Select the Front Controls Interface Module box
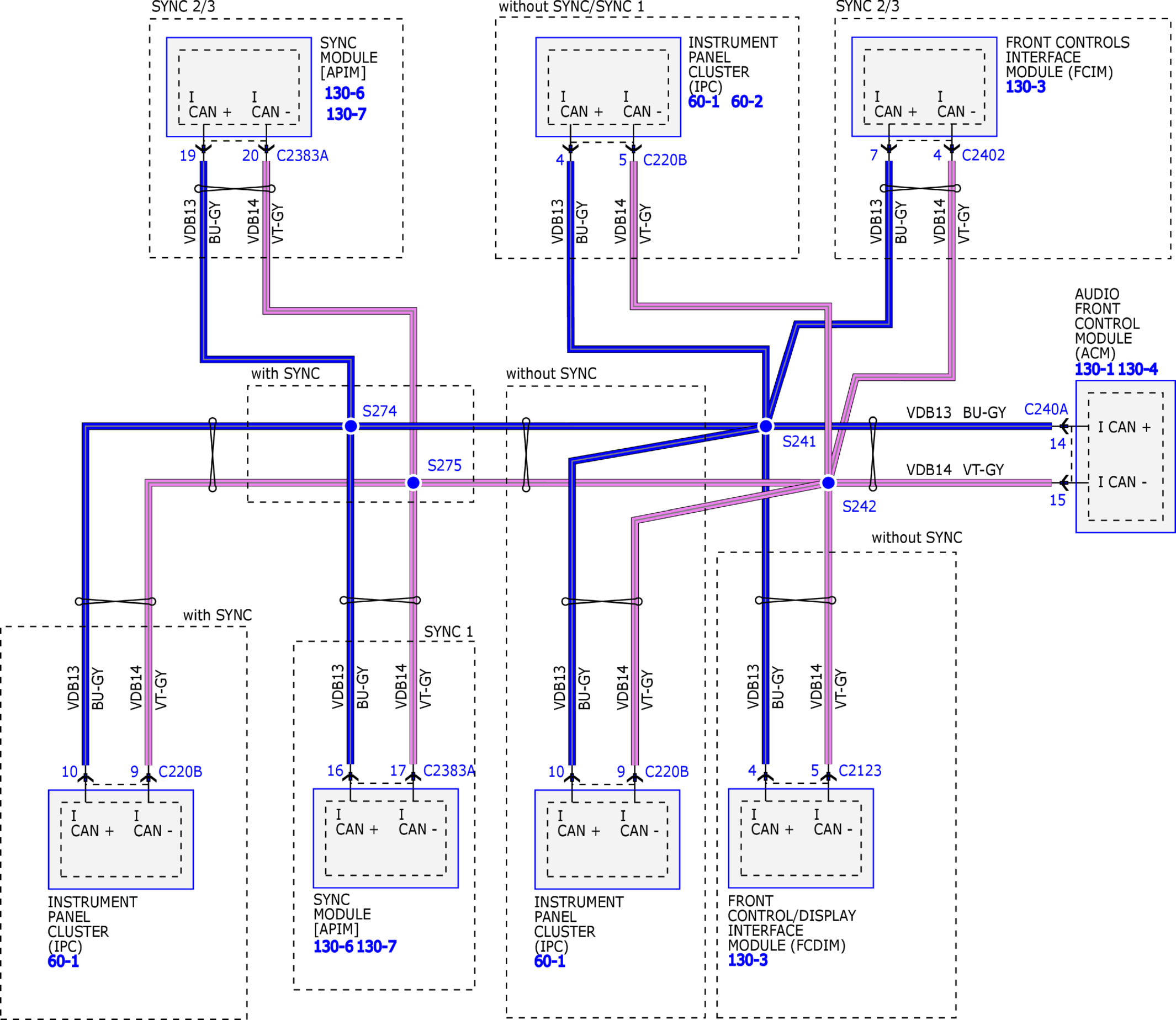Screen dimensions: 1176x1020 click(x=924, y=87)
